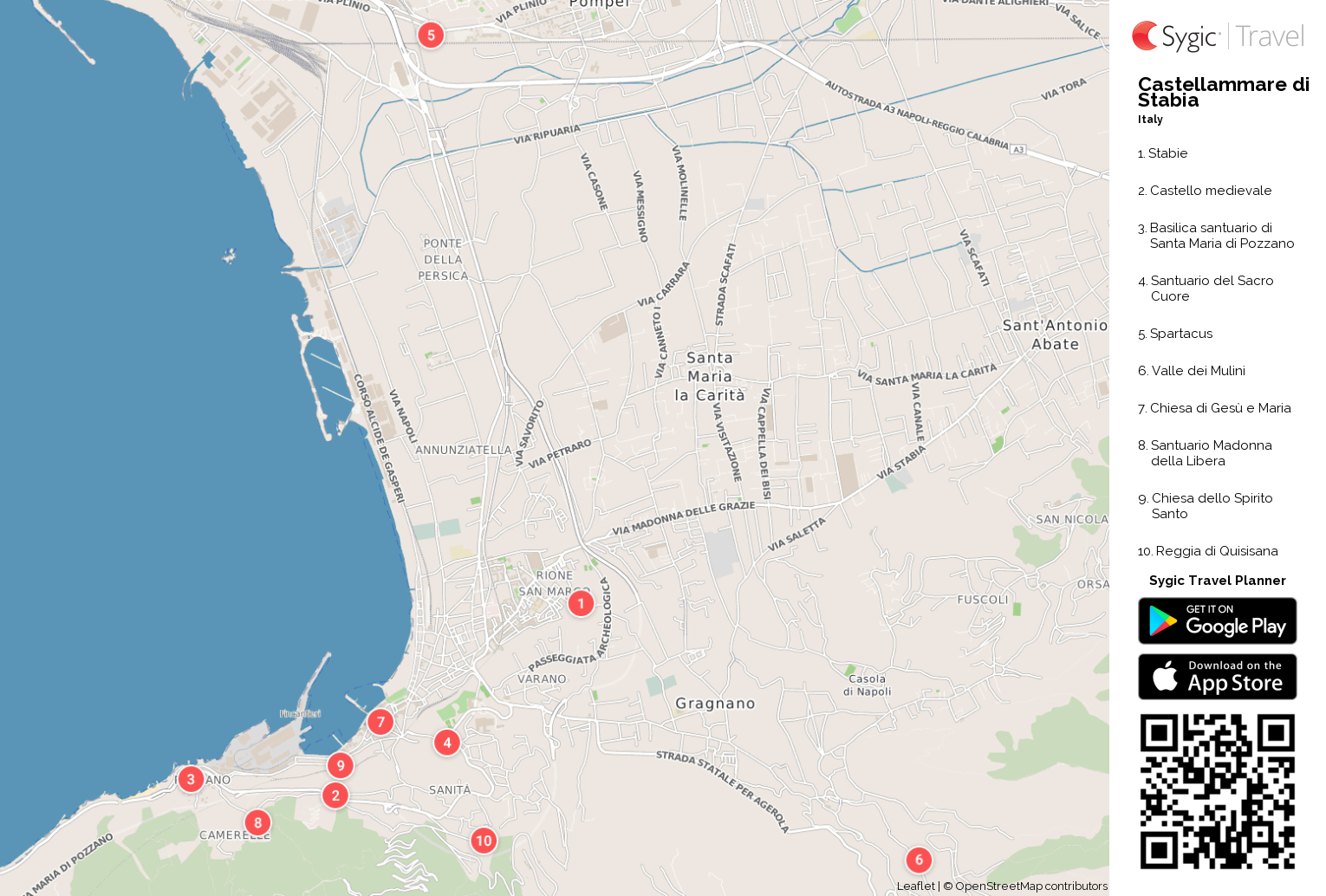This screenshot has height=896, width=1326.
Task: Select '6. Valle dei Mulini' entry
Action: (1192, 371)
